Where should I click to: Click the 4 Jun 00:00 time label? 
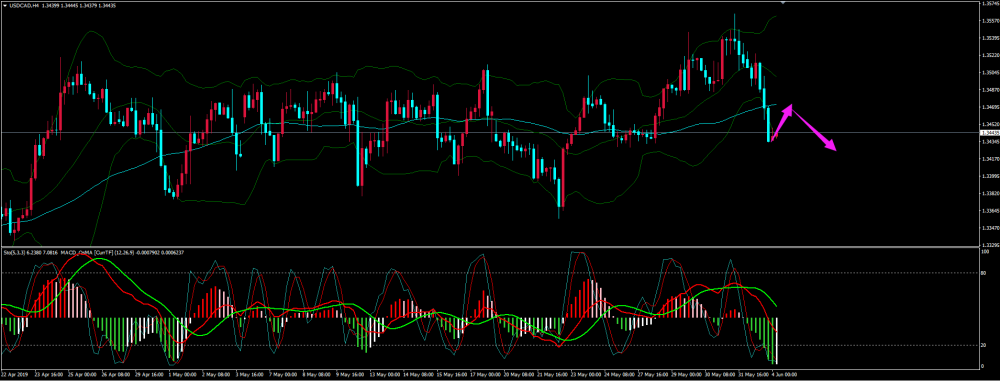click(x=784, y=375)
